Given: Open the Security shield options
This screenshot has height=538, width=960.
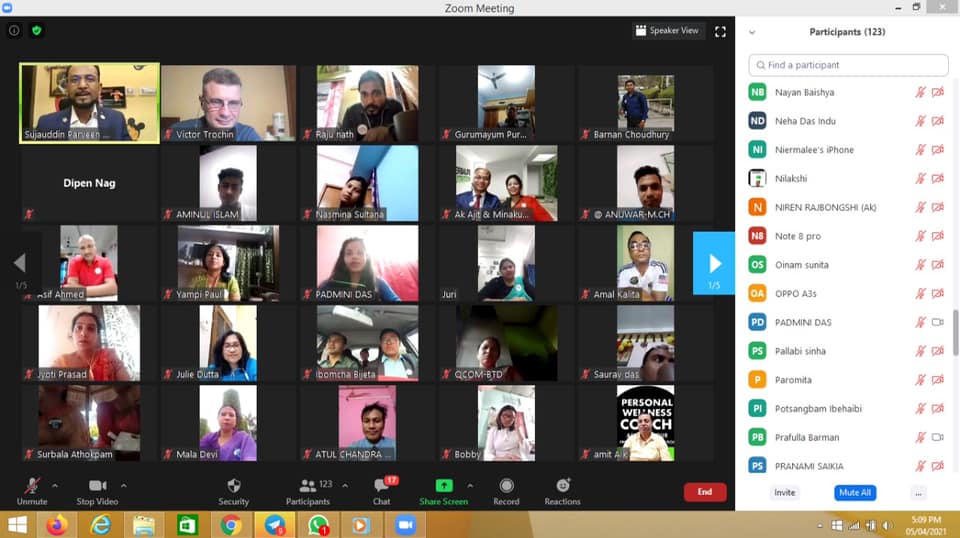Looking at the screenshot, I should (233, 486).
